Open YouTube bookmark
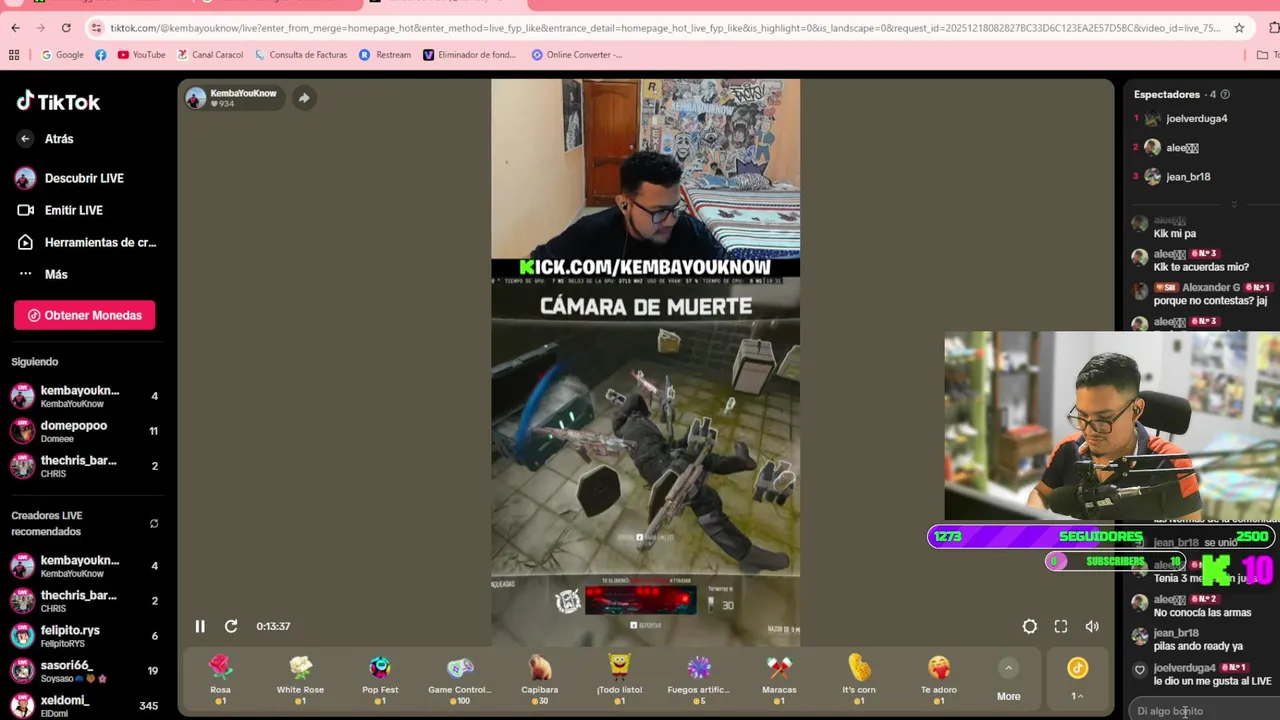Image resolution: width=1280 pixels, height=720 pixels. [141, 55]
